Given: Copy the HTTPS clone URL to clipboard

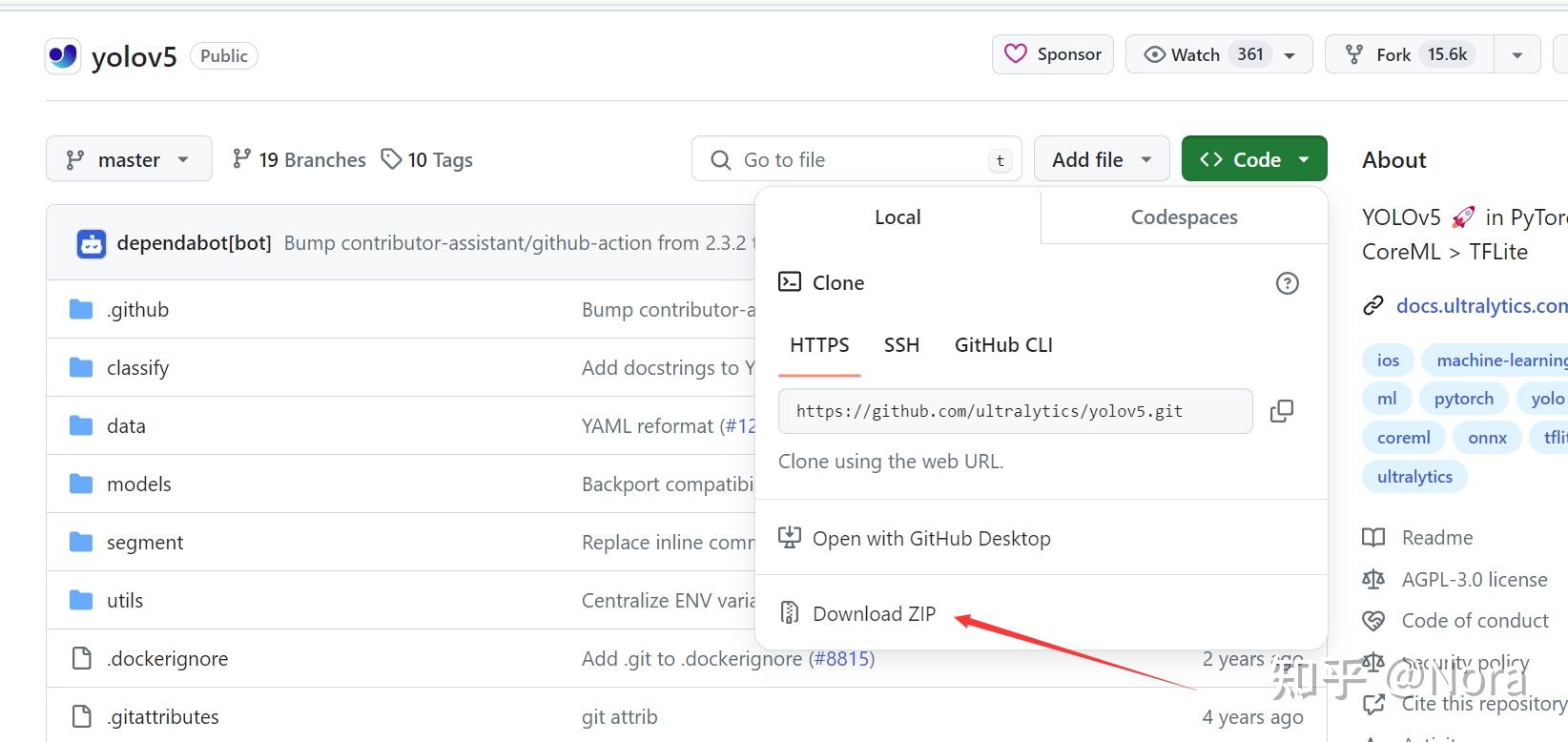Looking at the screenshot, I should point(1282,411).
